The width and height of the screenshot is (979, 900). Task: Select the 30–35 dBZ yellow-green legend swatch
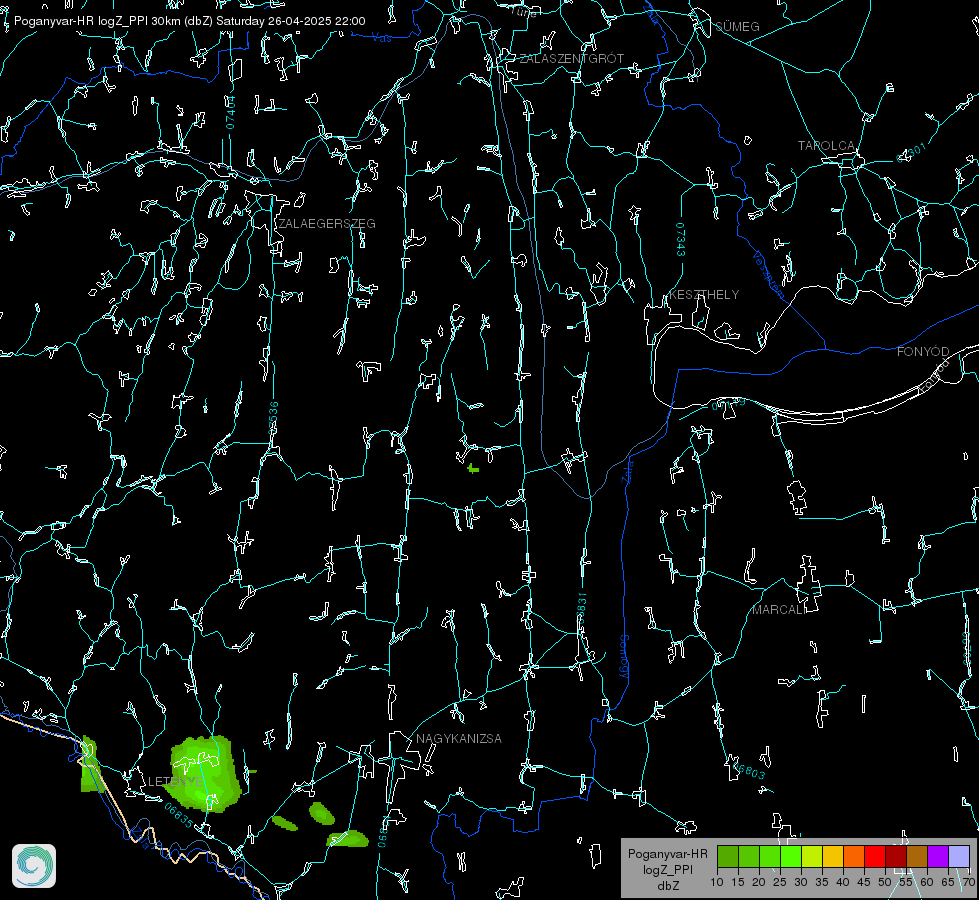tap(812, 856)
